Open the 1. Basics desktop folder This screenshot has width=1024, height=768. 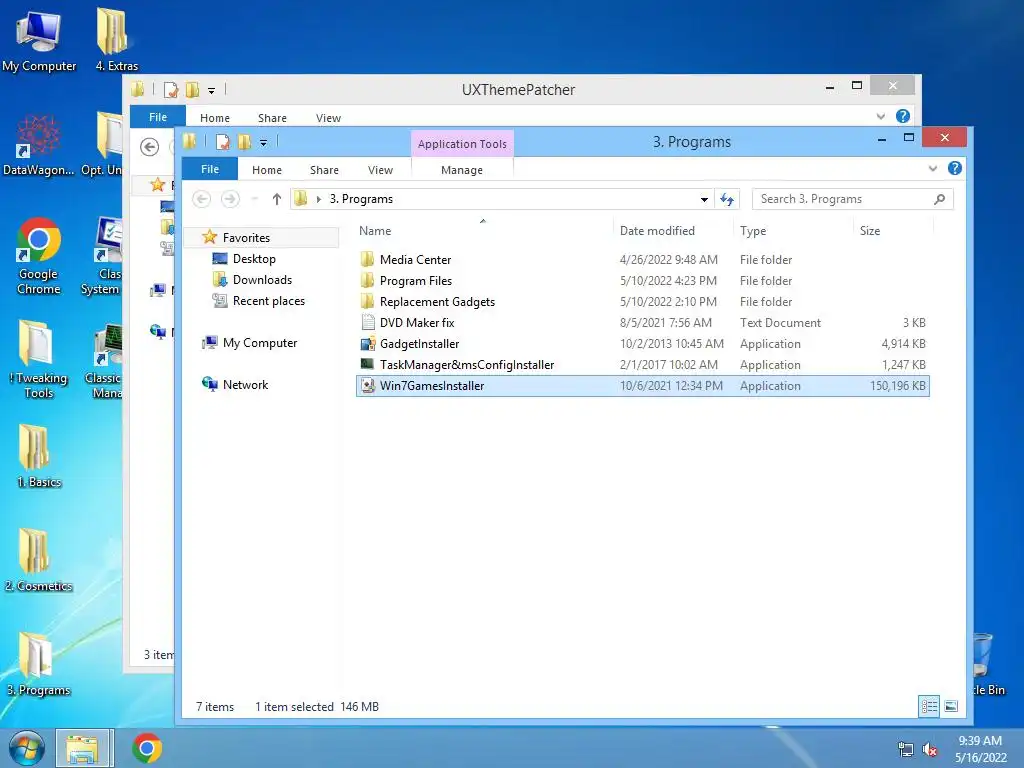[x=39, y=456]
